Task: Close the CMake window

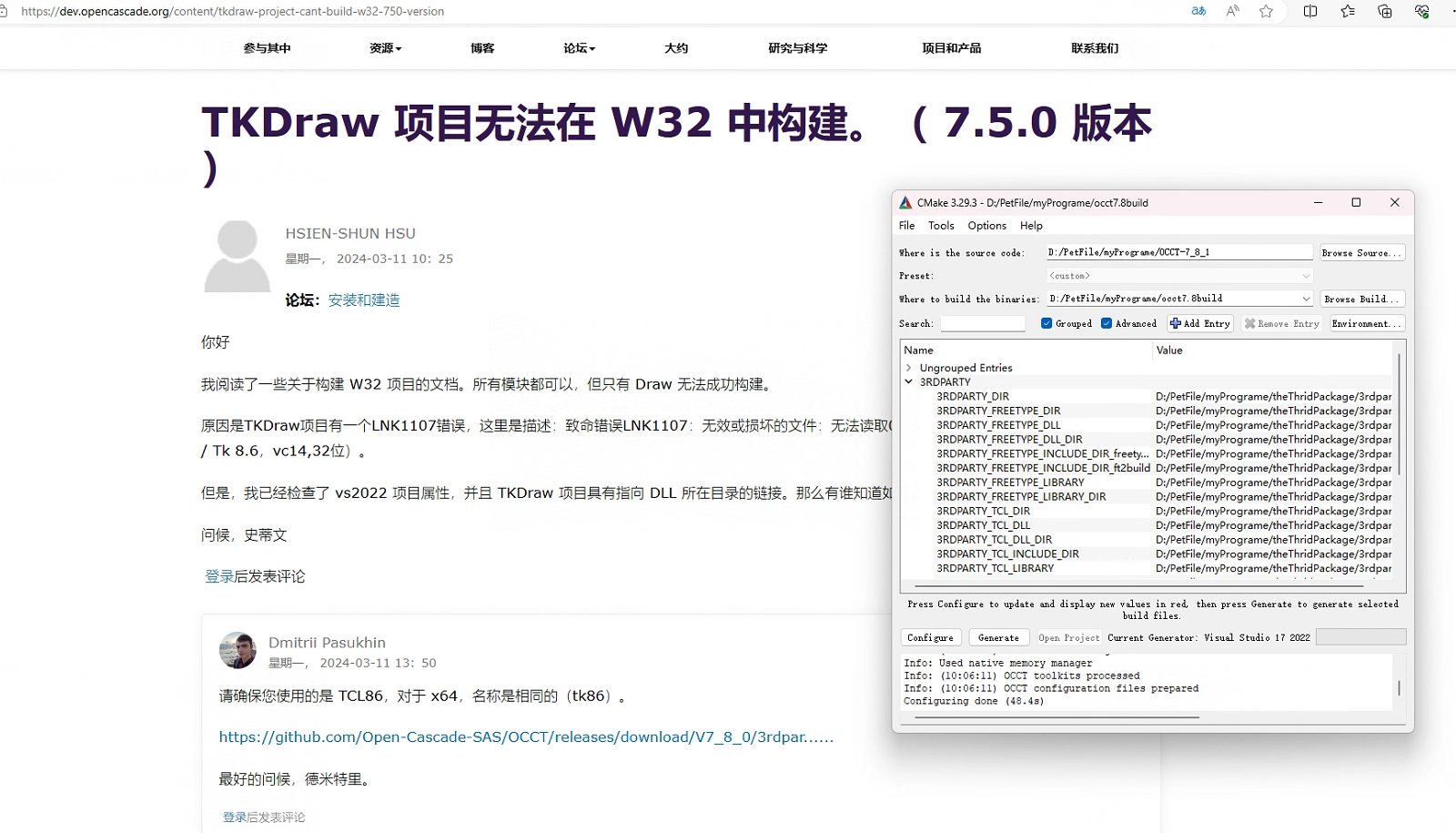Action: tap(1395, 202)
